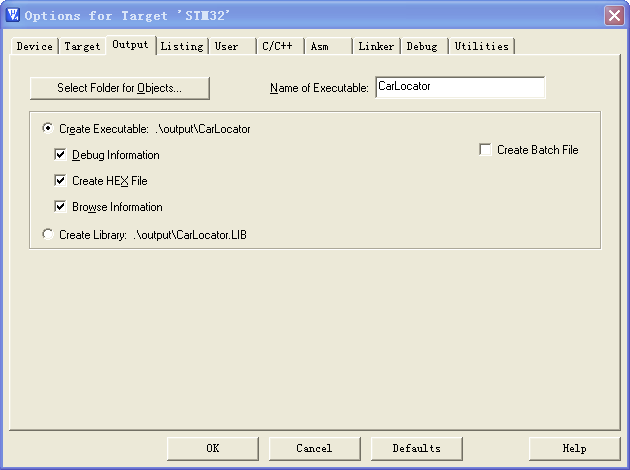Select the Create Library radio button
The image size is (630, 470).
point(48,234)
